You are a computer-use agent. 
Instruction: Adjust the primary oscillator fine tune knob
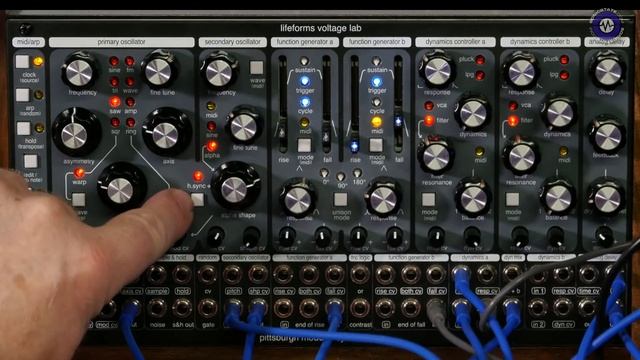pos(158,71)
